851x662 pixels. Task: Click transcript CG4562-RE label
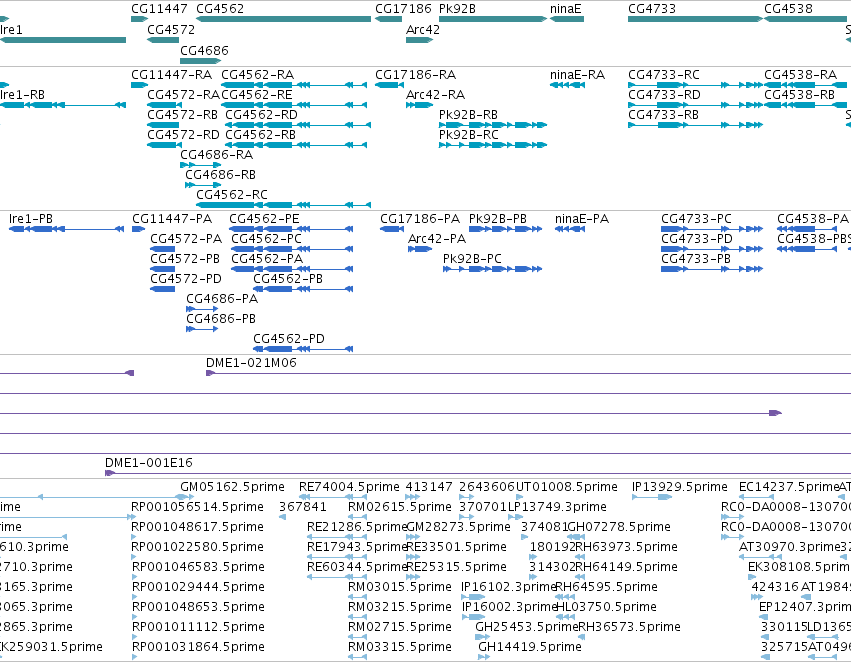pyautogui.click(x=256, y=95)
